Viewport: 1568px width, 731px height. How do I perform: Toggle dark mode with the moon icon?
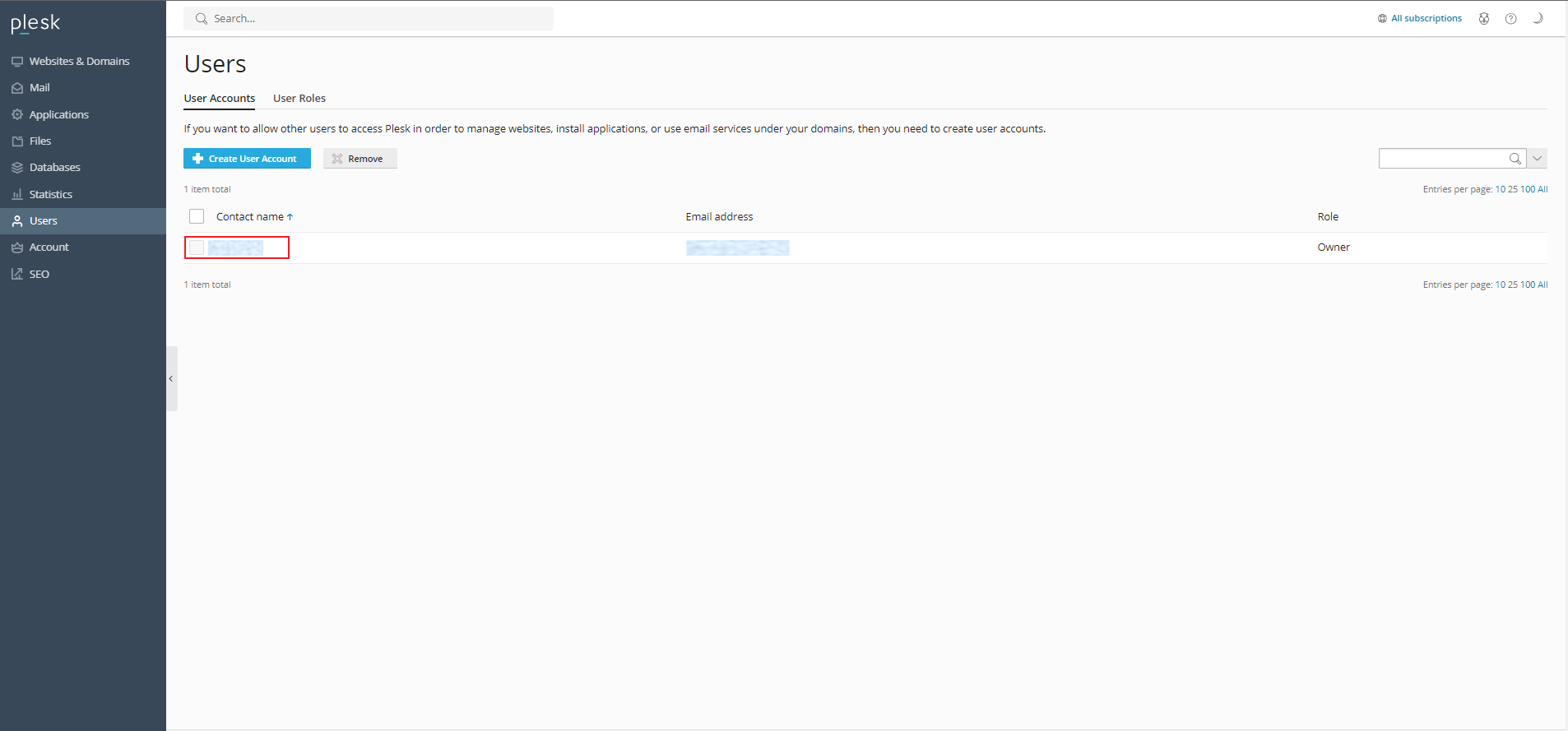tap(1537, 19)
